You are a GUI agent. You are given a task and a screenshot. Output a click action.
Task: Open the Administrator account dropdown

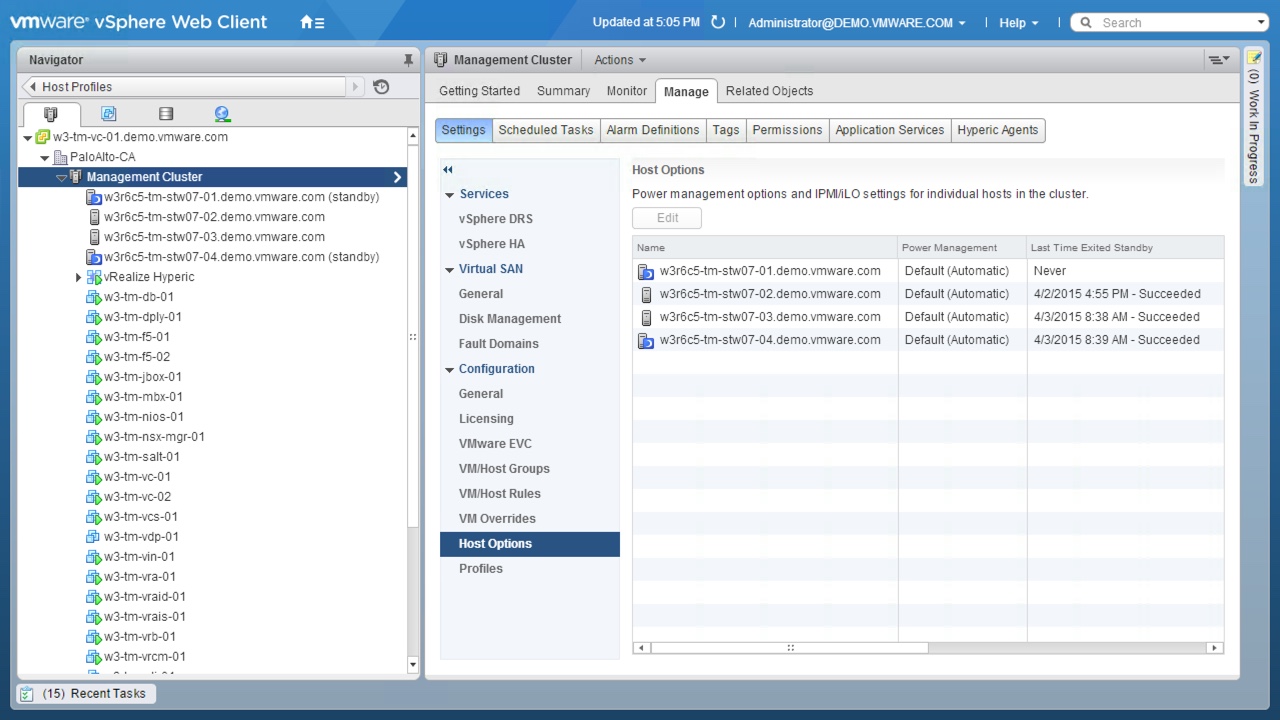click(x=856, y=23)
